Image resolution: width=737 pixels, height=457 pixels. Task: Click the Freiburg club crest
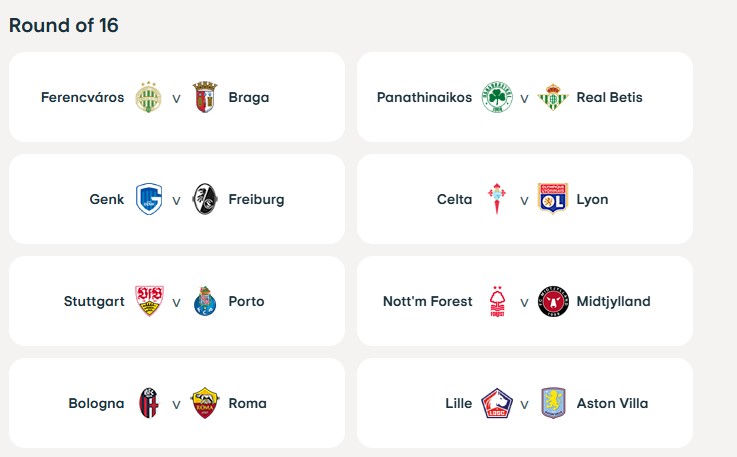pos(205,199)
